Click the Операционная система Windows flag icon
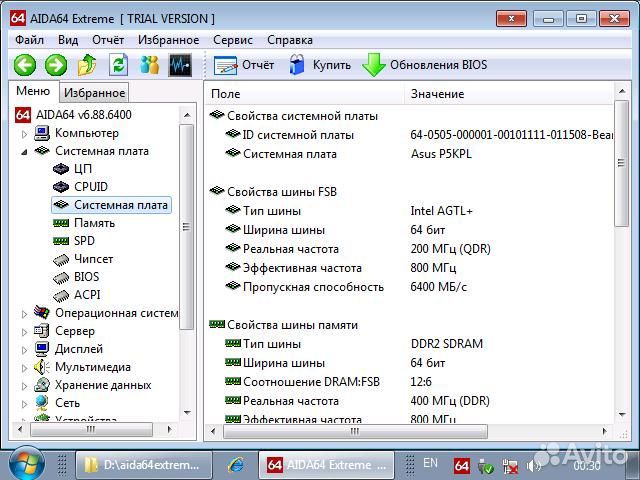The image size is (640, 480). pos(42,313)
